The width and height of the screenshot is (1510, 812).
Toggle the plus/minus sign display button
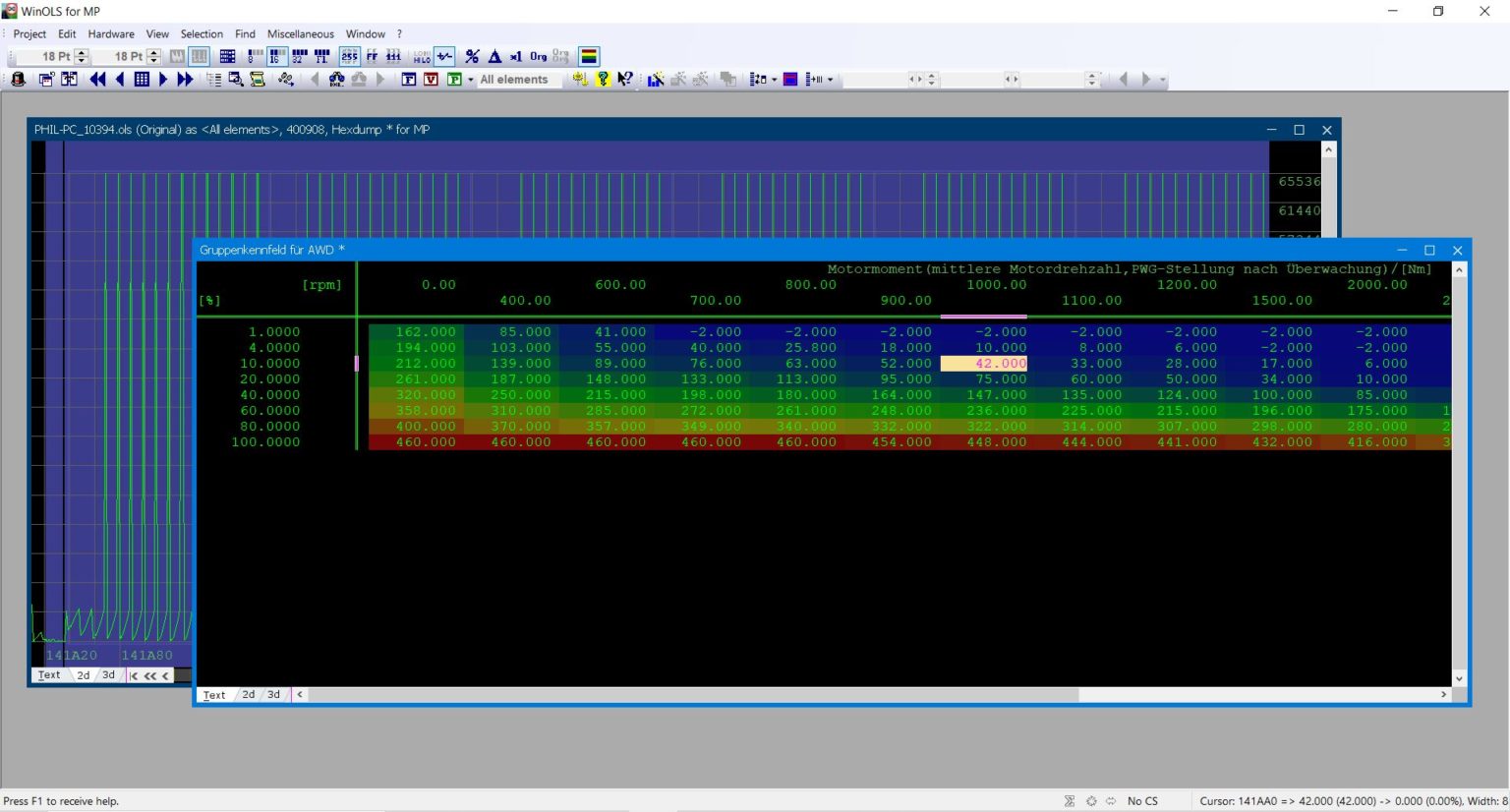445,56
